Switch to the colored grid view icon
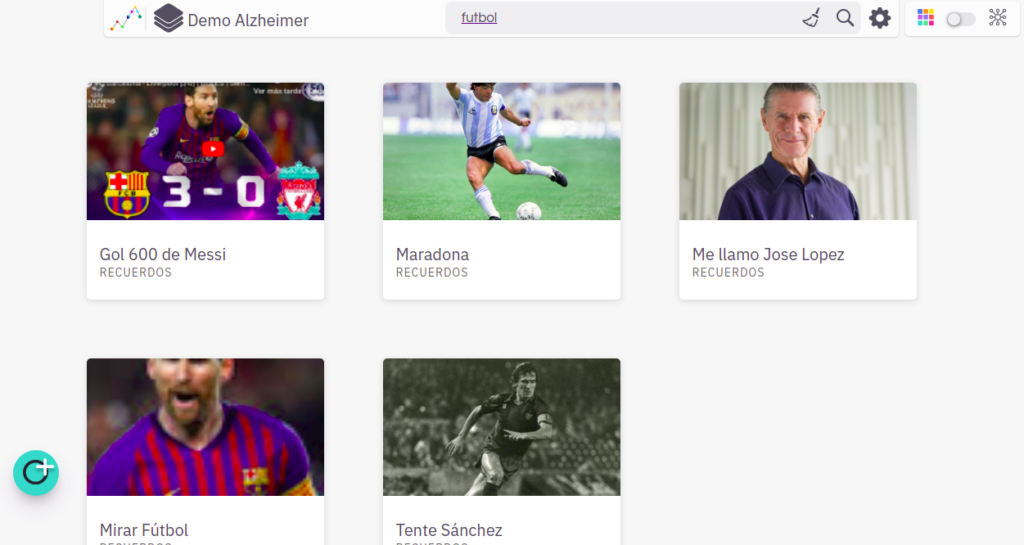Image resolution: width=1024 pixels, height=545 pixels. [925, 18]
